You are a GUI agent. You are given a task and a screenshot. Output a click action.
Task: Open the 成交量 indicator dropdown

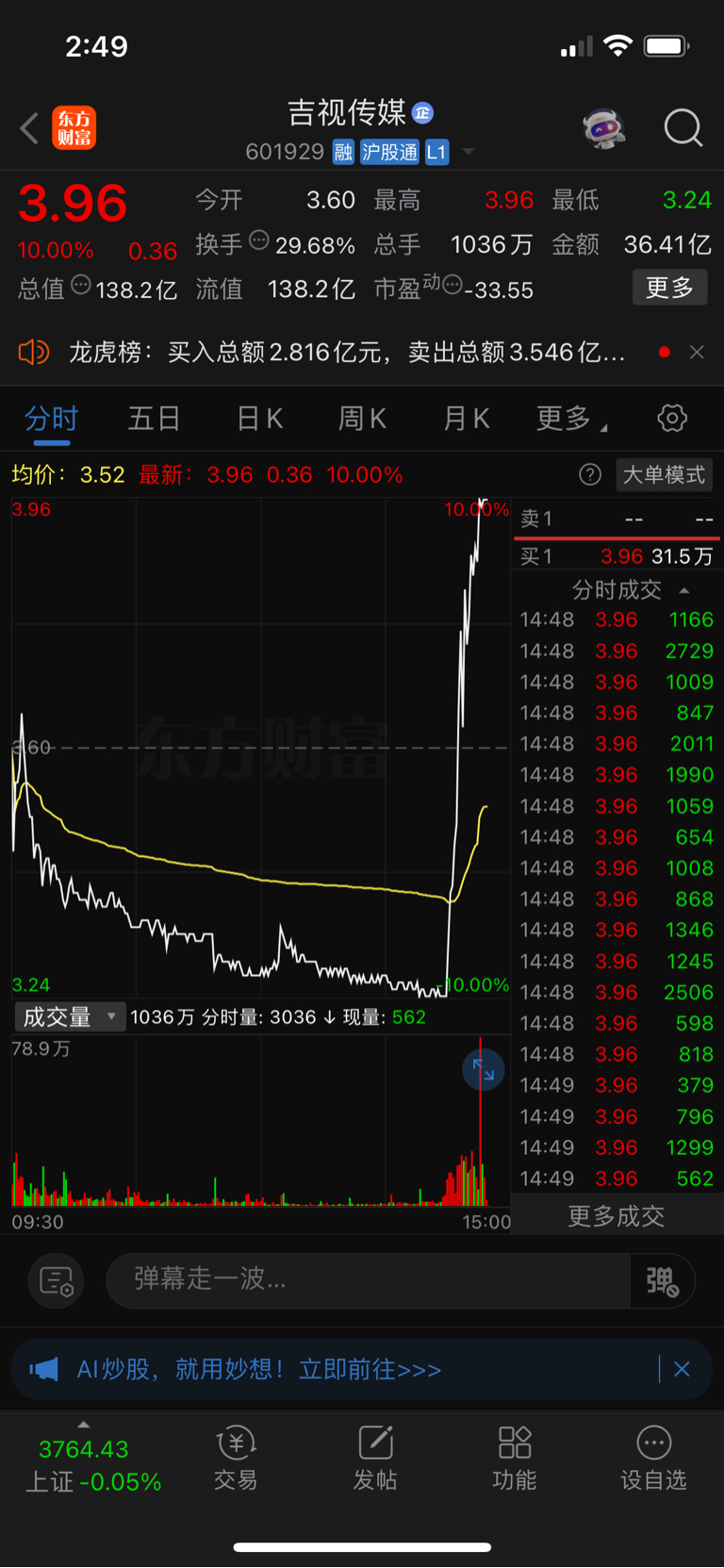(x=70, y=1016)
